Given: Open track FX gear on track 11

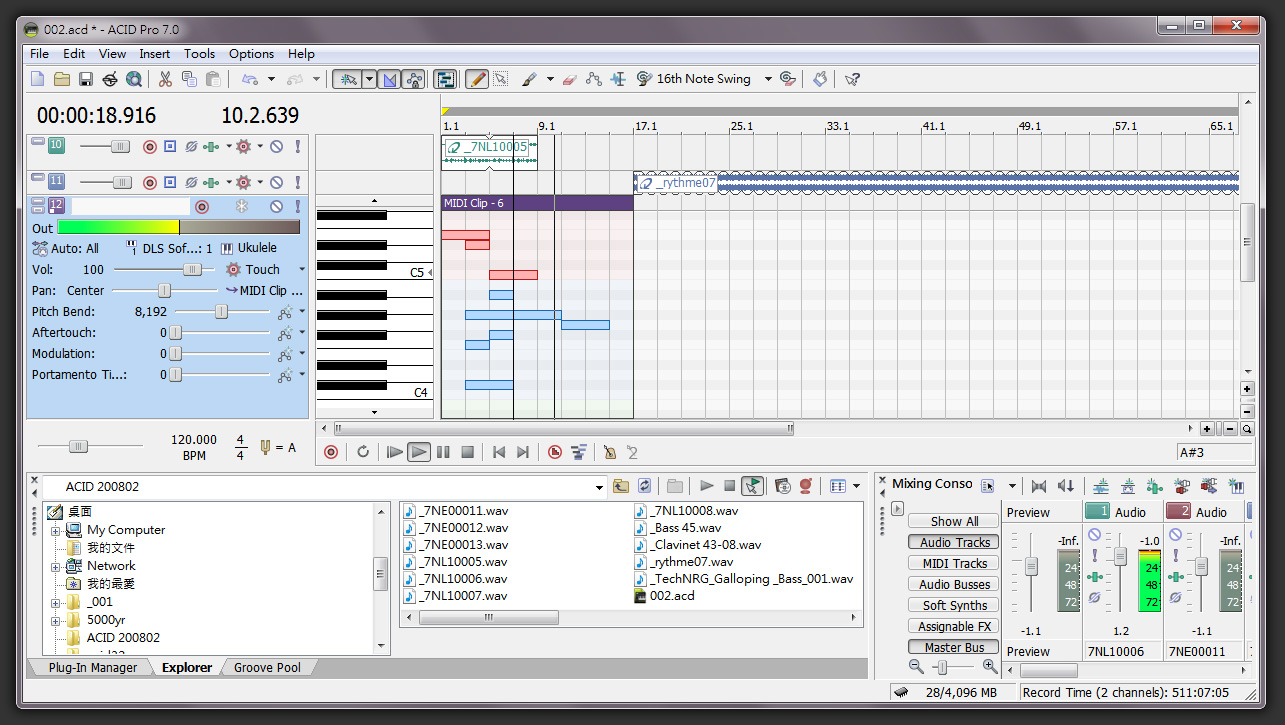Looking at the screenshot, I should (x=242, y=182).
